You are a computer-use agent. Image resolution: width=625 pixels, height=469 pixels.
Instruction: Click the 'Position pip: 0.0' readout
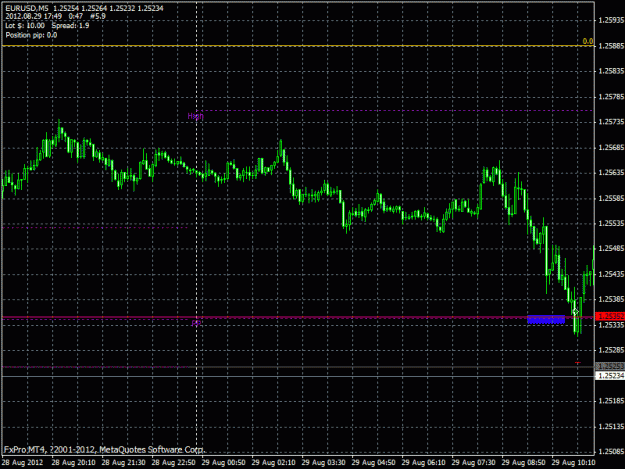point(31,35)
